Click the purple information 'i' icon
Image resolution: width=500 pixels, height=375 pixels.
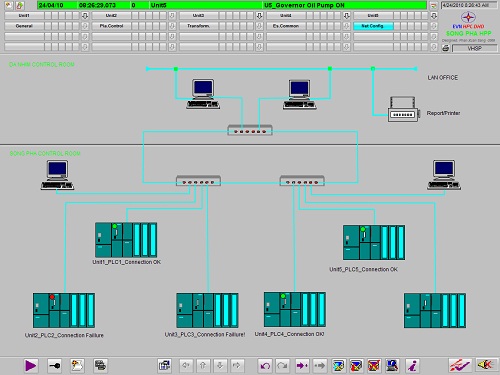[412, 366]
